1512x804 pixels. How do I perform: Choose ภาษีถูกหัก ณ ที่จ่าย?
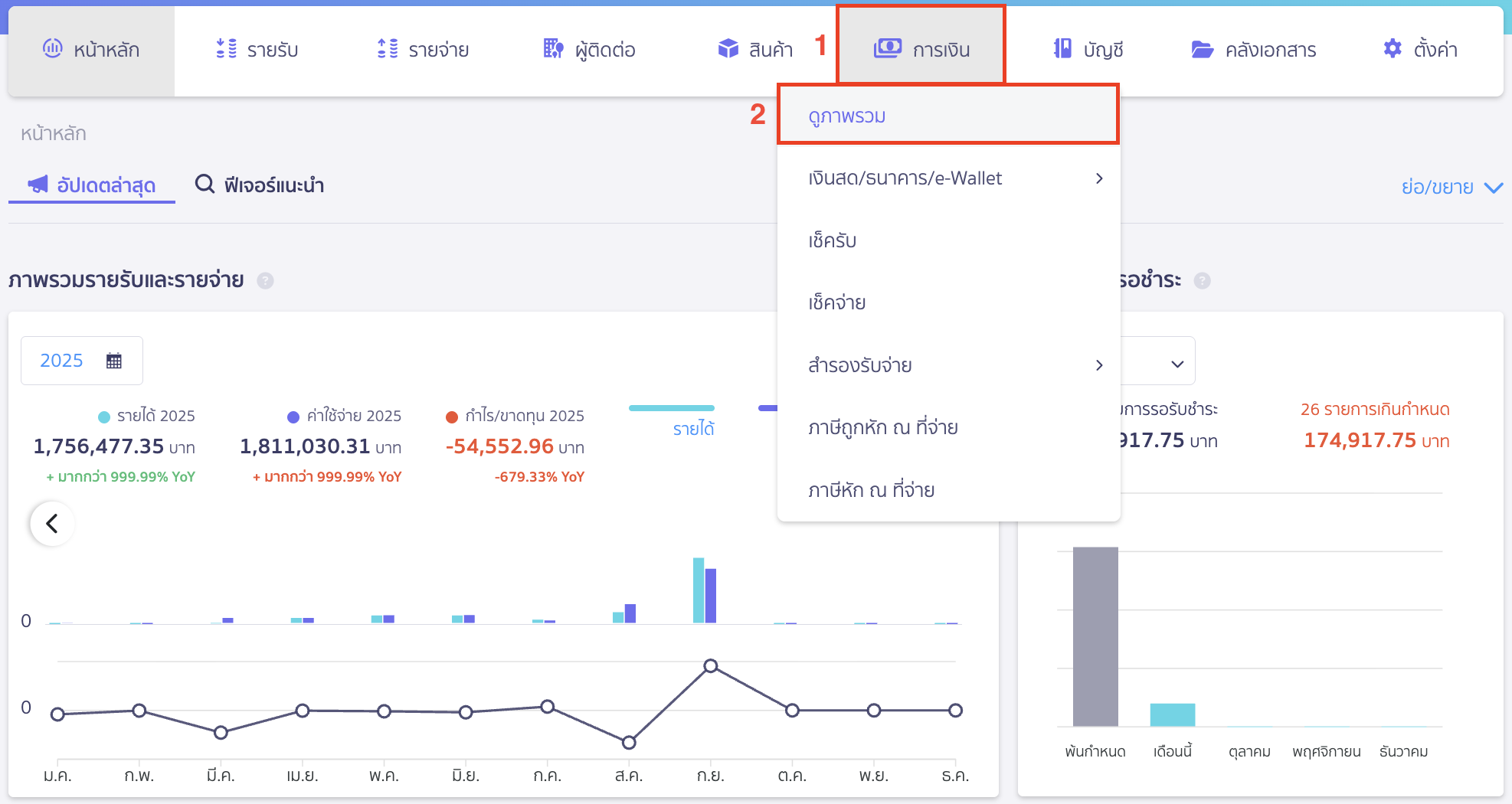pos(948,427)
